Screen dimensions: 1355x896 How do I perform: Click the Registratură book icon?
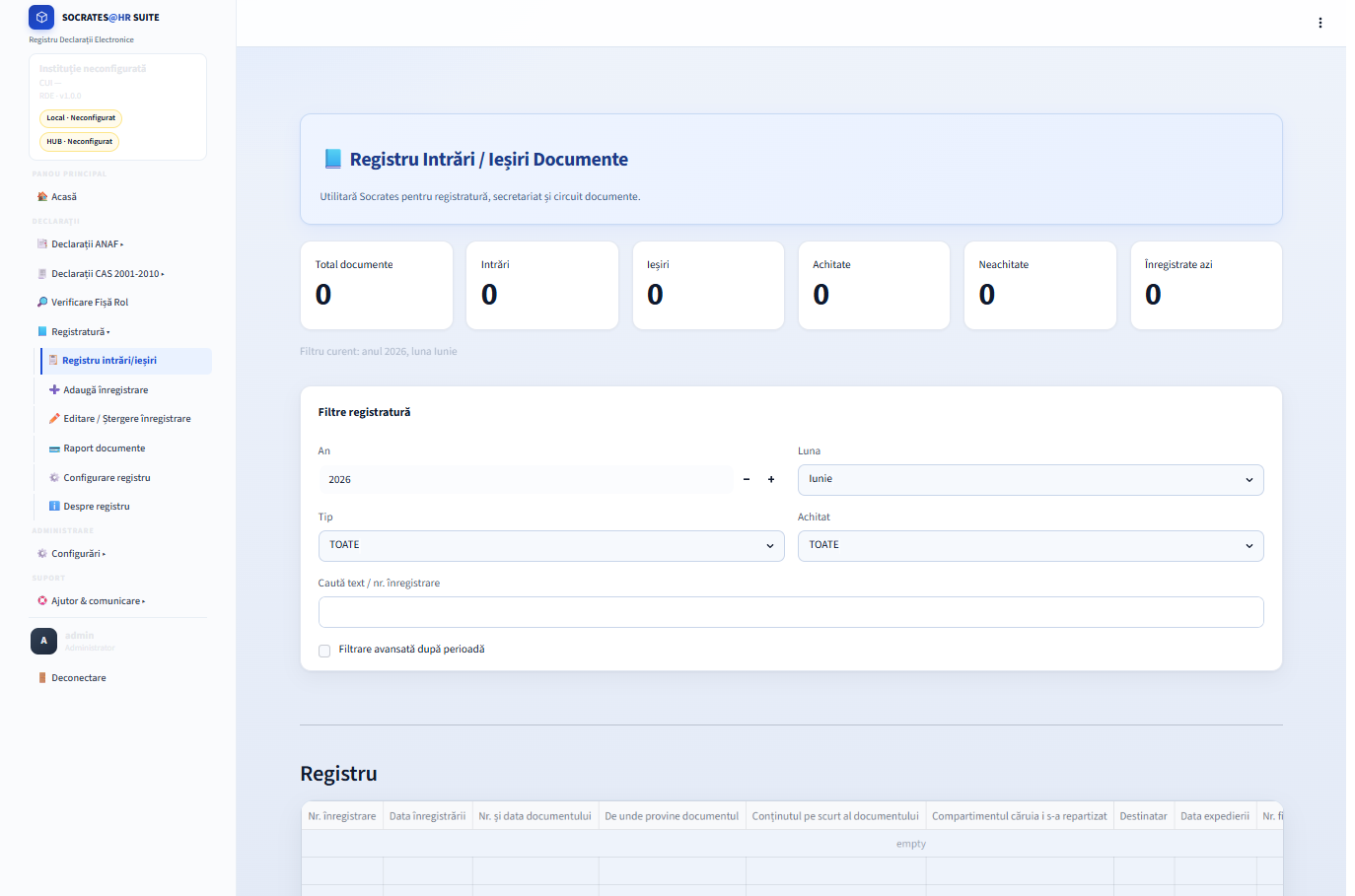tap(42, 332)
